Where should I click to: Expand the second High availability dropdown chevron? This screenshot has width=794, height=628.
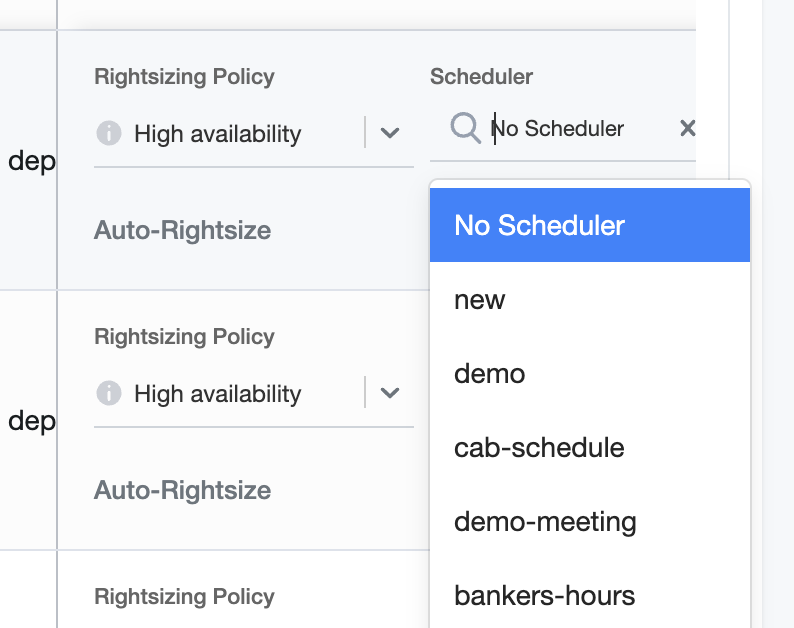coord(390,393)
